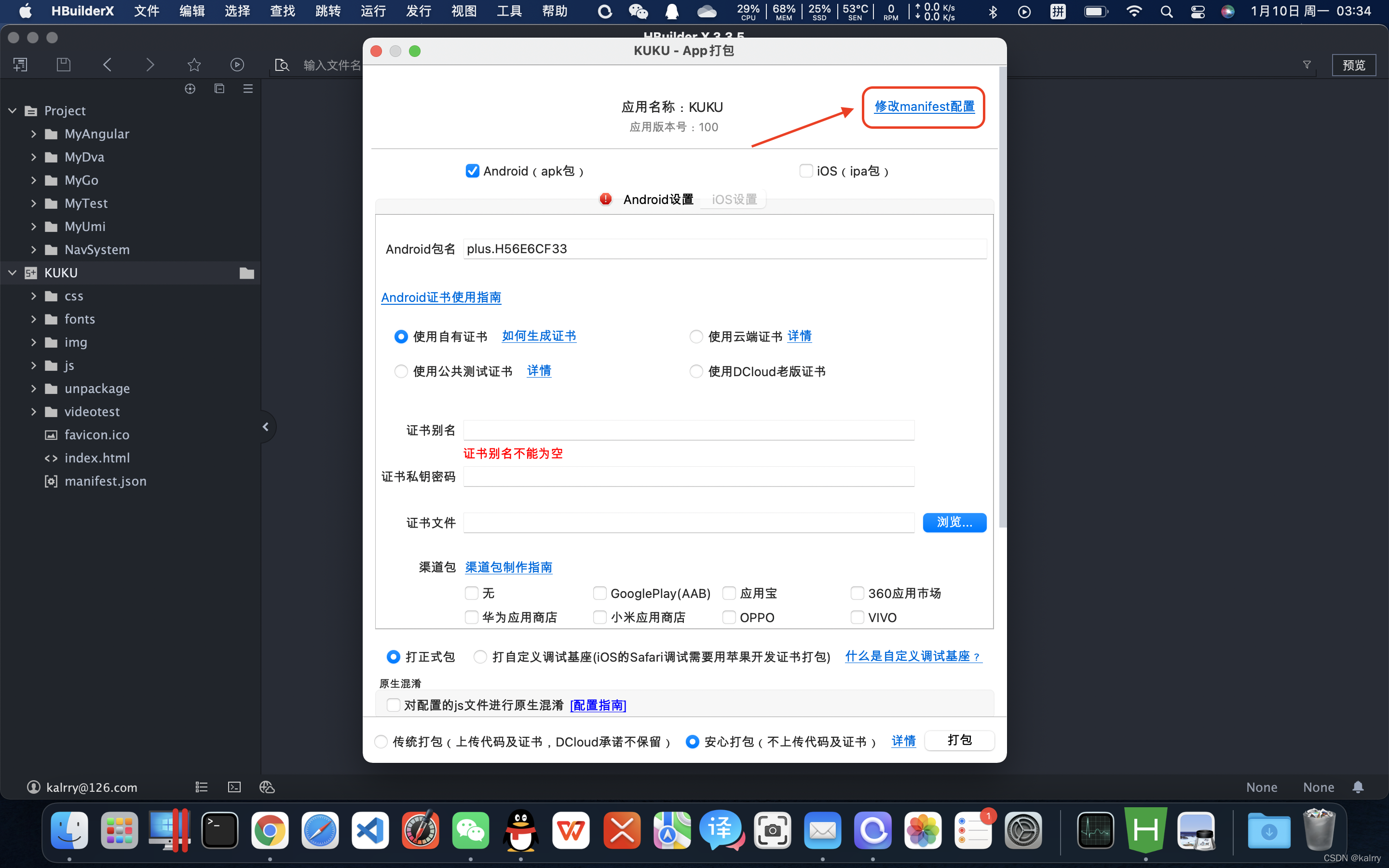The width and height of the screenshot is (1389, 868).
Task: Open the 发行 menu
Action: click(x=419, y=11)
